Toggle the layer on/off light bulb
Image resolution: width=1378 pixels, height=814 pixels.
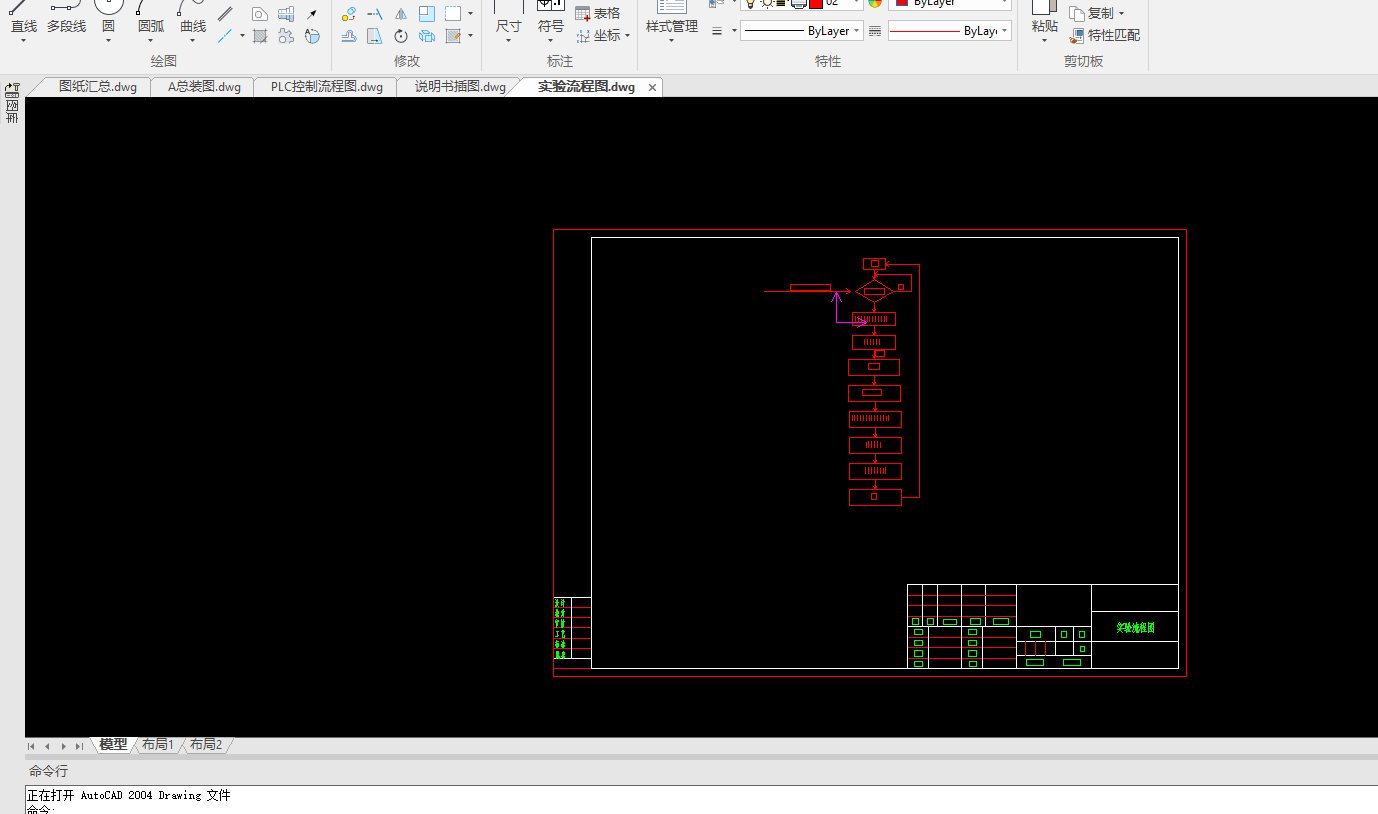(750, 4)
